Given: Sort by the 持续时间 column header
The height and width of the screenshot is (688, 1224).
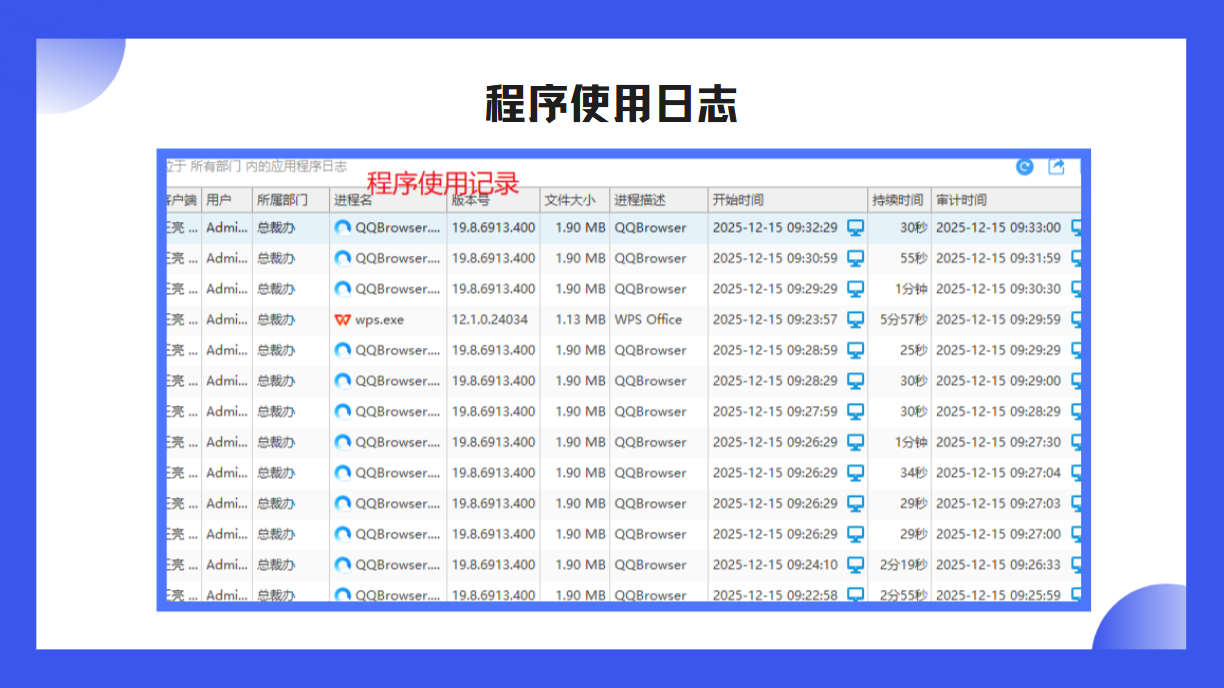Looking at the screenshot, I should 900,200.
